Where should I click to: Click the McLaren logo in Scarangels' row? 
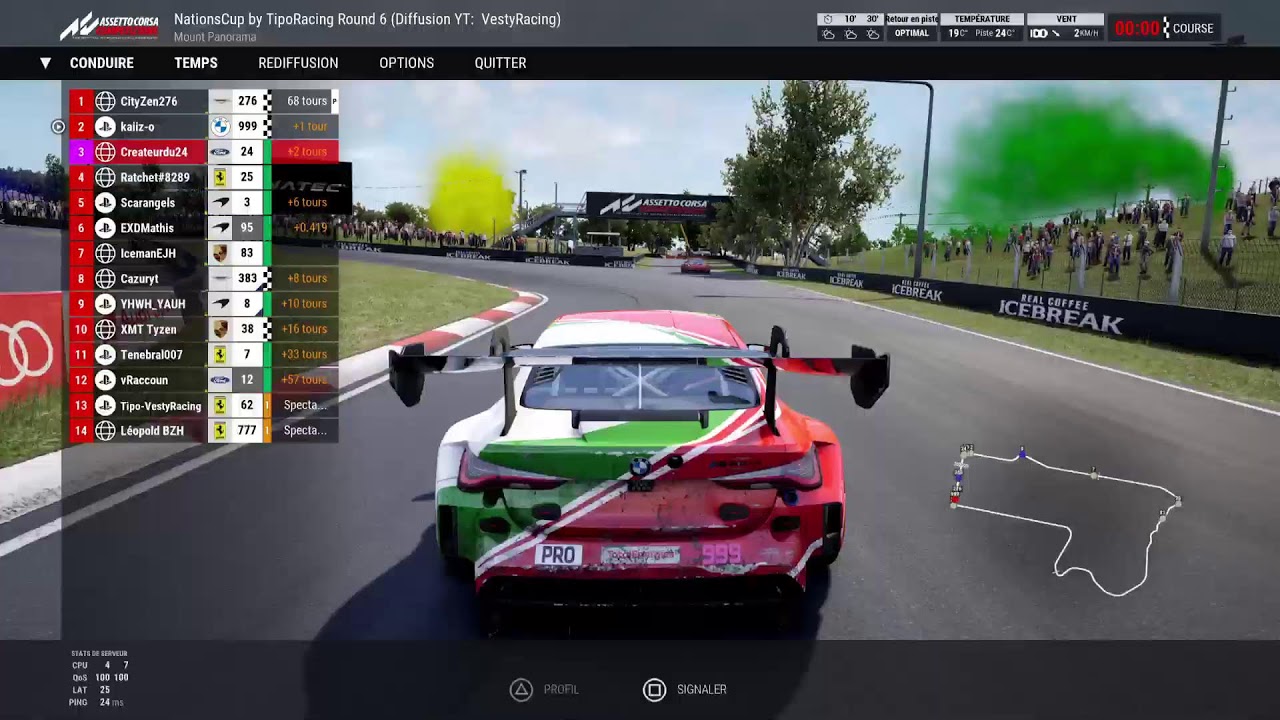point(220,203)
